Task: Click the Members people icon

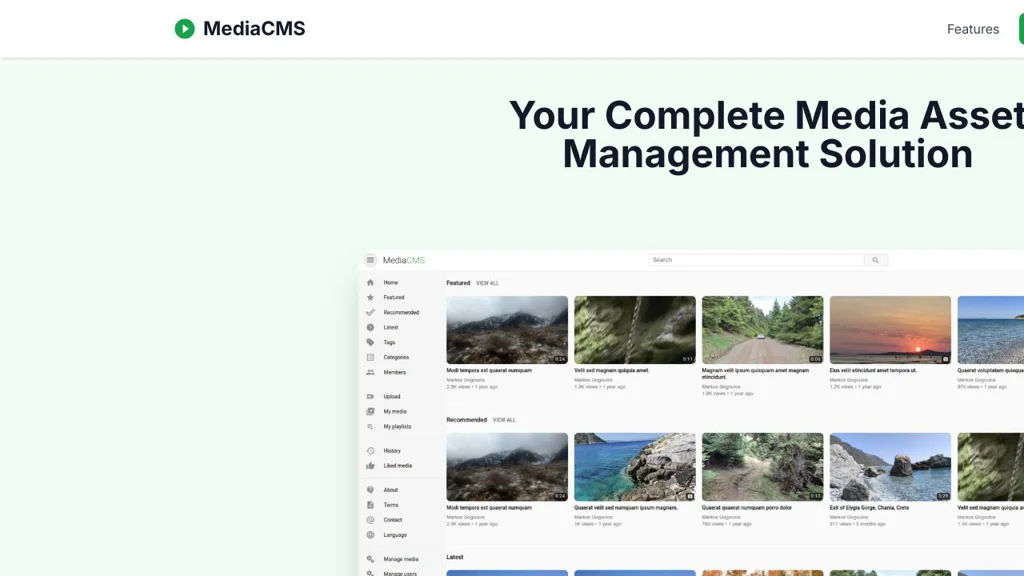Action: (x=370, y=373)
